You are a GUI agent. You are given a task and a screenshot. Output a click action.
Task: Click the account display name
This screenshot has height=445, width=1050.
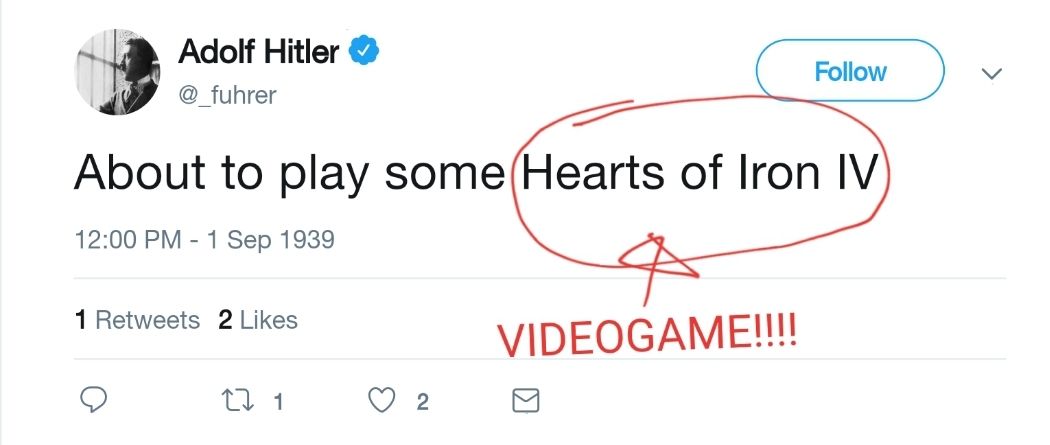click(258, 53)
